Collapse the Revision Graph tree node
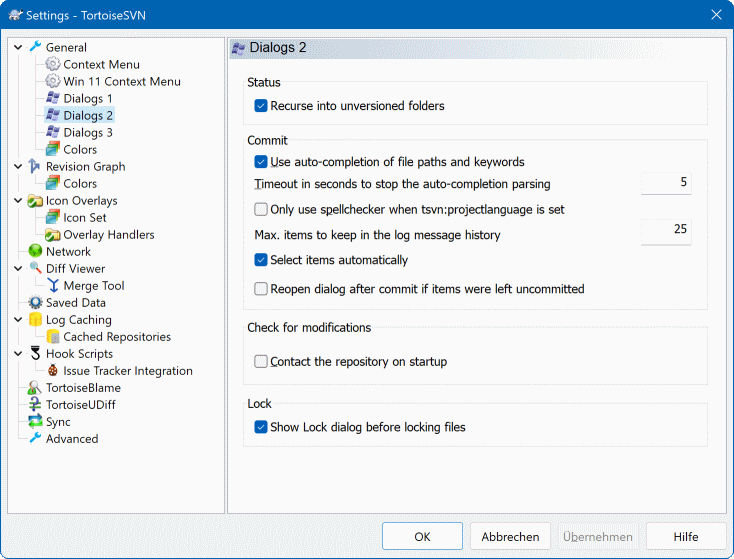The width and height of the screenshot is (734, 559). (18, 166)
